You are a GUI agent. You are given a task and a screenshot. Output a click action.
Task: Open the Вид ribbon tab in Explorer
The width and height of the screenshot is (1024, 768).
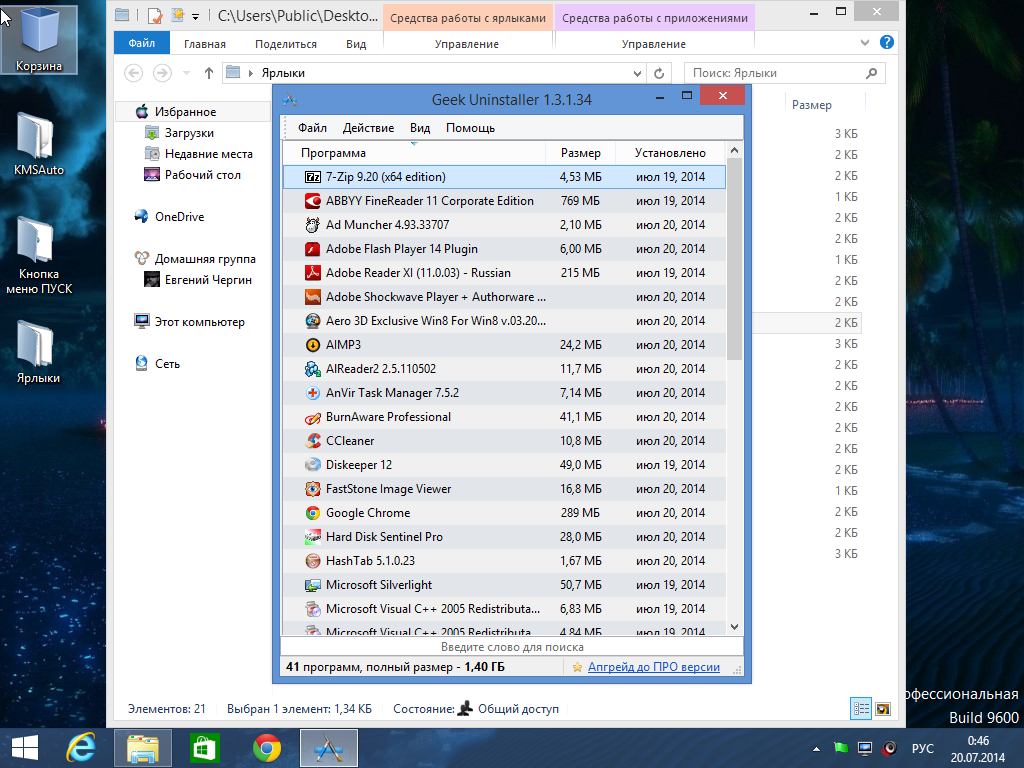pyautogui.click(x=356, y=44)
